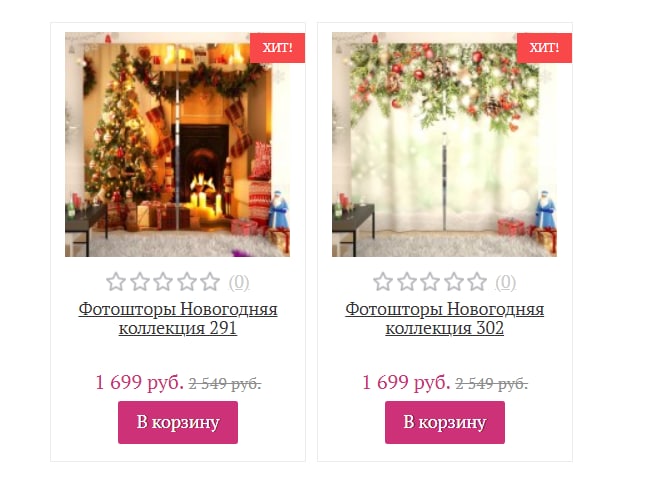Screen dimensions: 660x480
Task: Rate collection 302 with the fourth star
Action: (x=454, y=282)
